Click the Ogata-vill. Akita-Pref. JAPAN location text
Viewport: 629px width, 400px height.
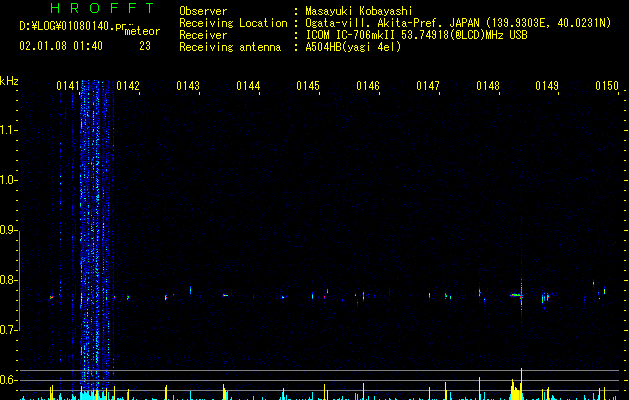[x=458, y=23]
